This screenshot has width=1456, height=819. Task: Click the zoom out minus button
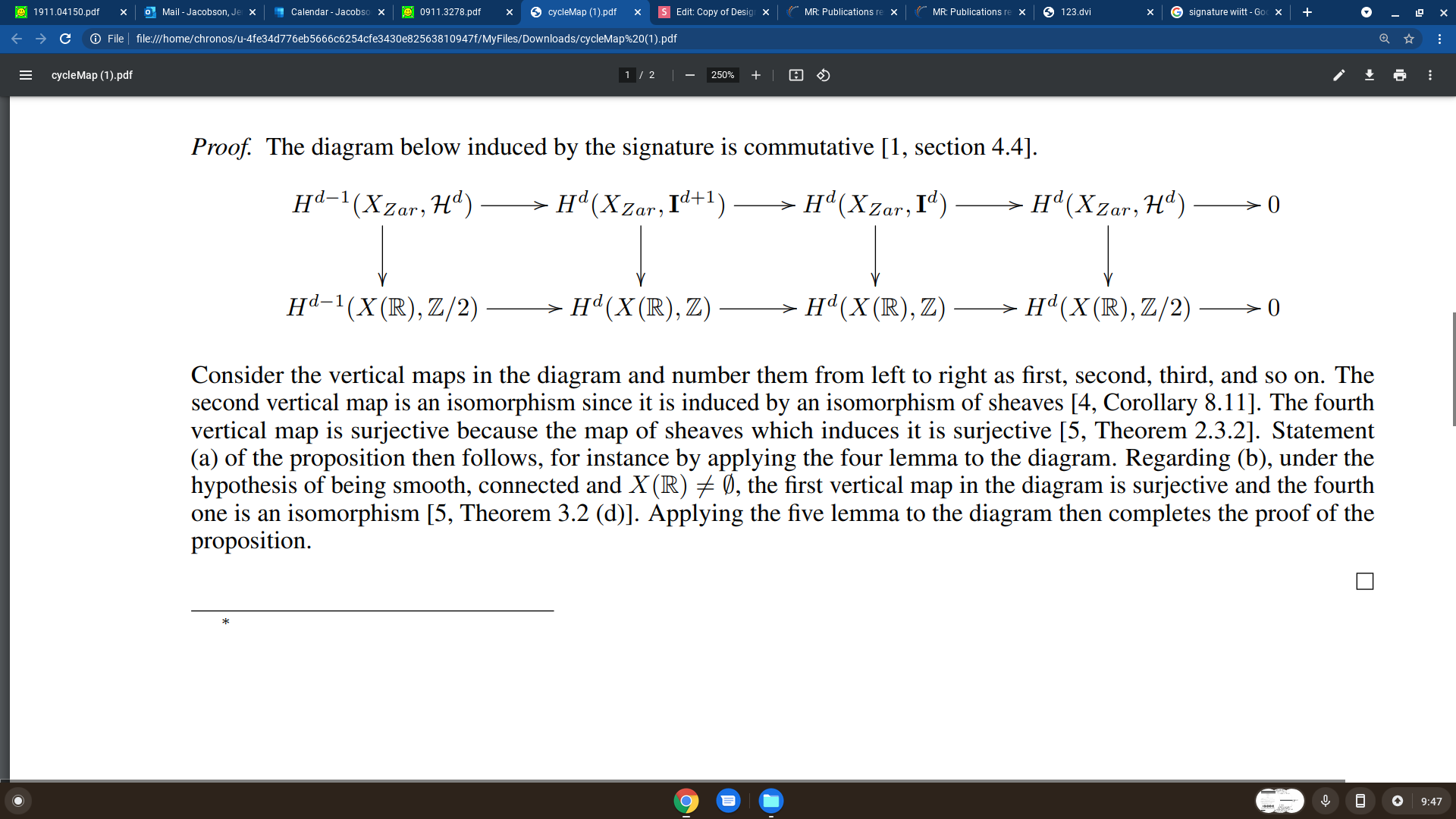click(689, 75)
